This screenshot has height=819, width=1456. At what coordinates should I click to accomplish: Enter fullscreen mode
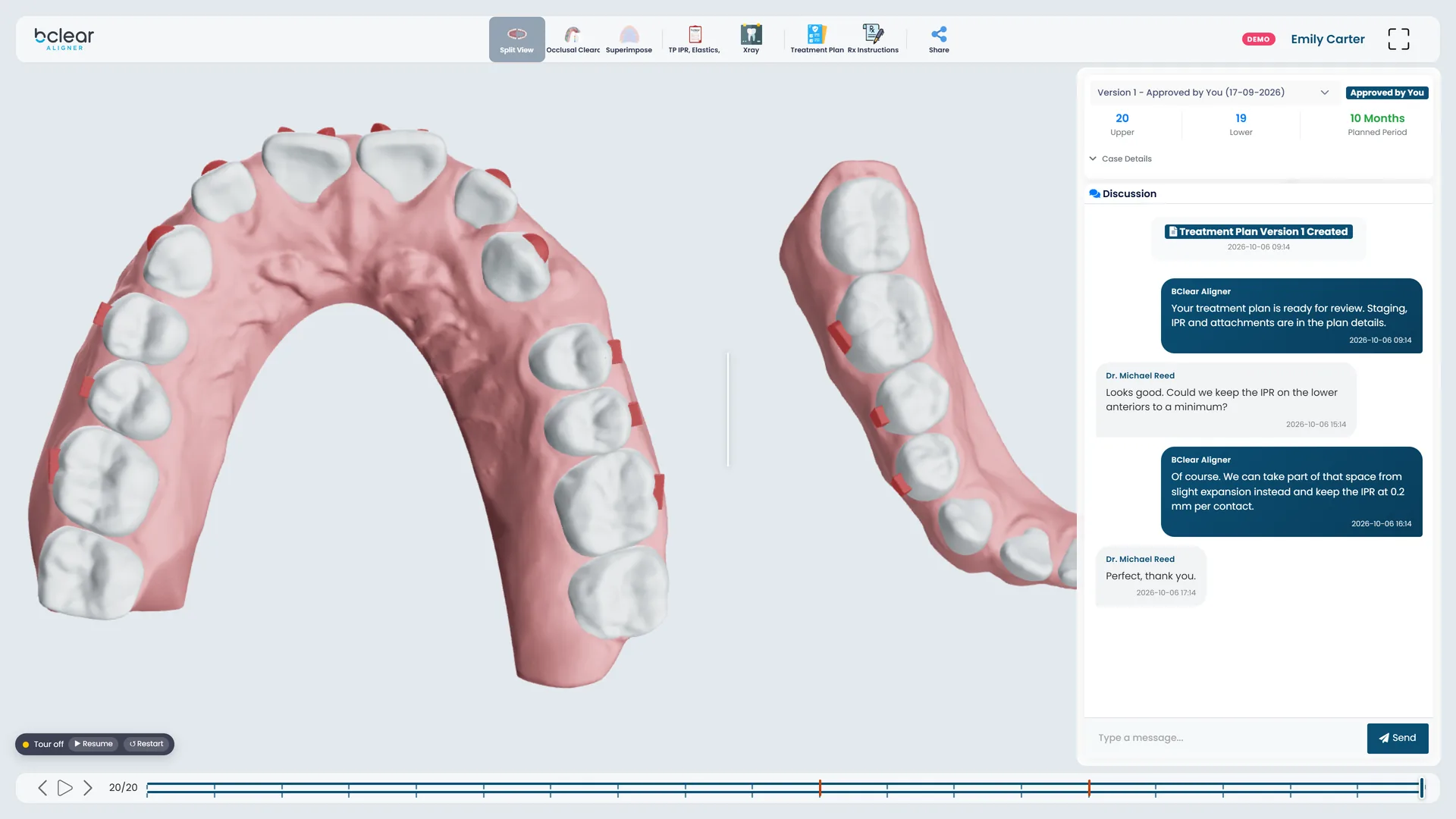pos(1398,39)
